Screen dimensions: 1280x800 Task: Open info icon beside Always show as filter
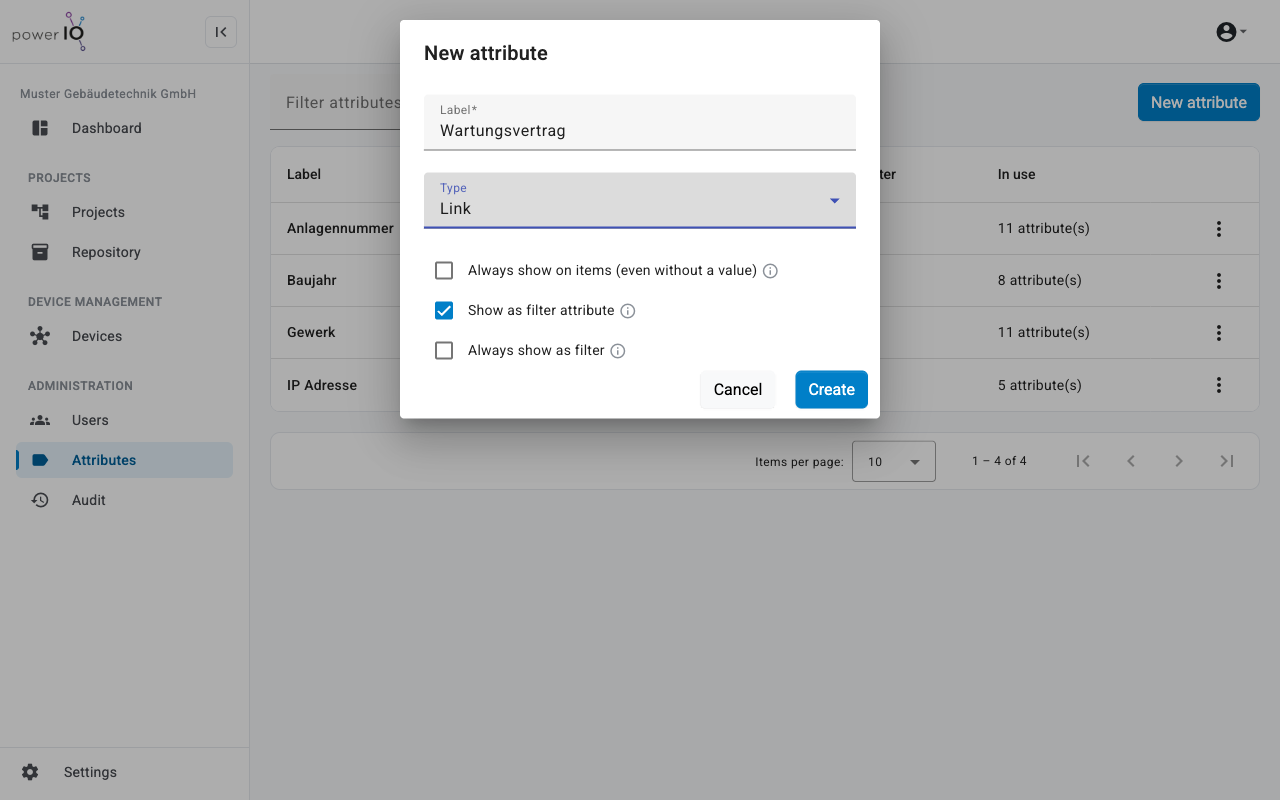pos(618,351)
